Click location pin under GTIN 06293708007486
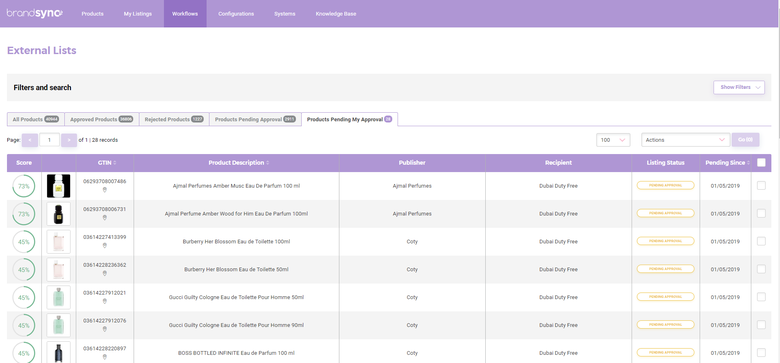 [x=104, y=189]
